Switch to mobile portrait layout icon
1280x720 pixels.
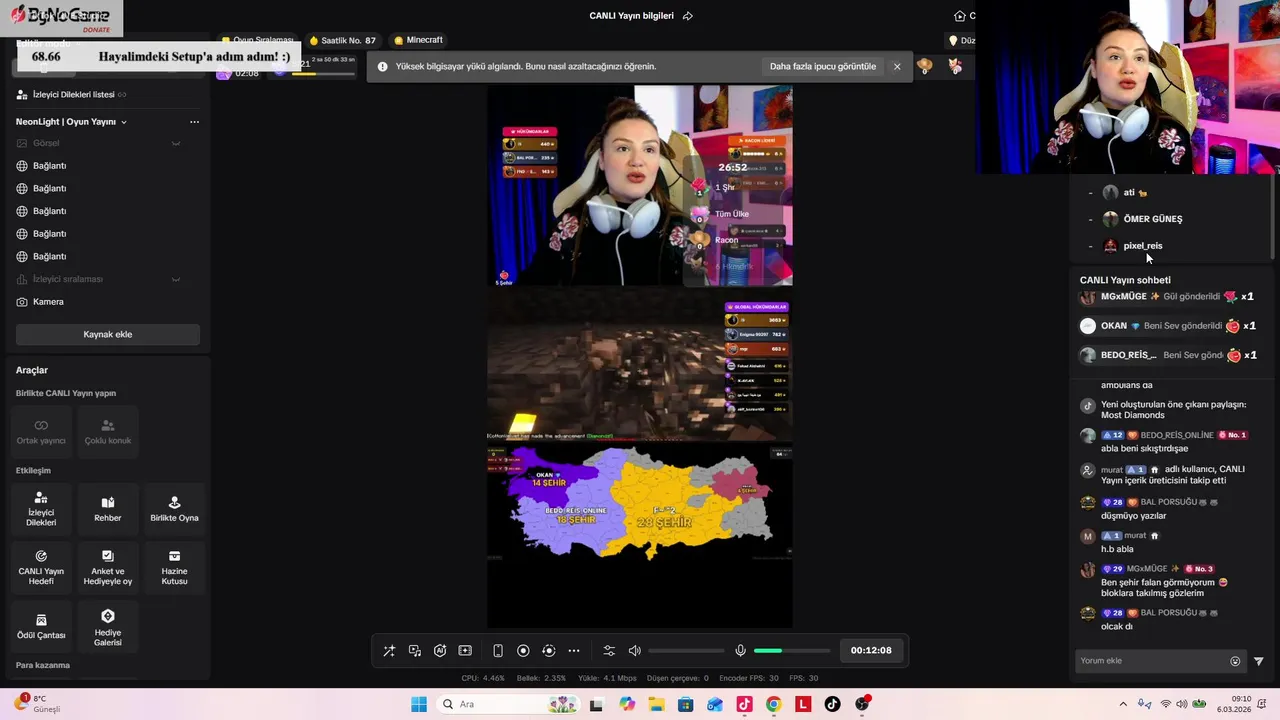click(x=498, y=651)
